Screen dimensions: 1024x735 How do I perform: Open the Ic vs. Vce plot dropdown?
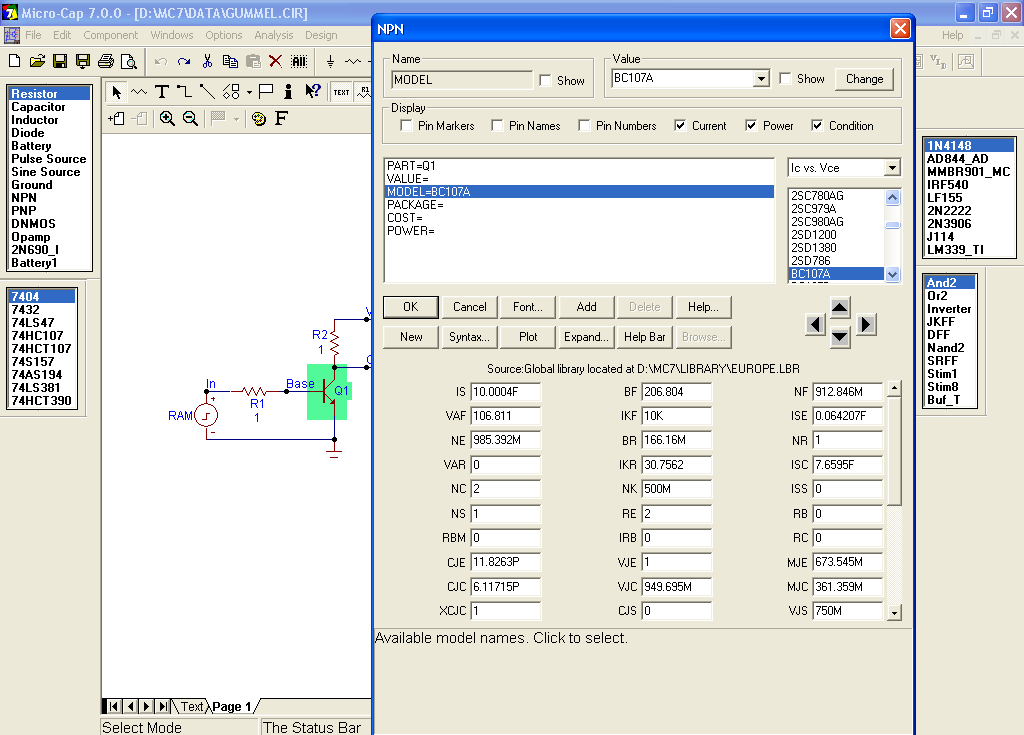pyautogui.click(x=892, y=168)
